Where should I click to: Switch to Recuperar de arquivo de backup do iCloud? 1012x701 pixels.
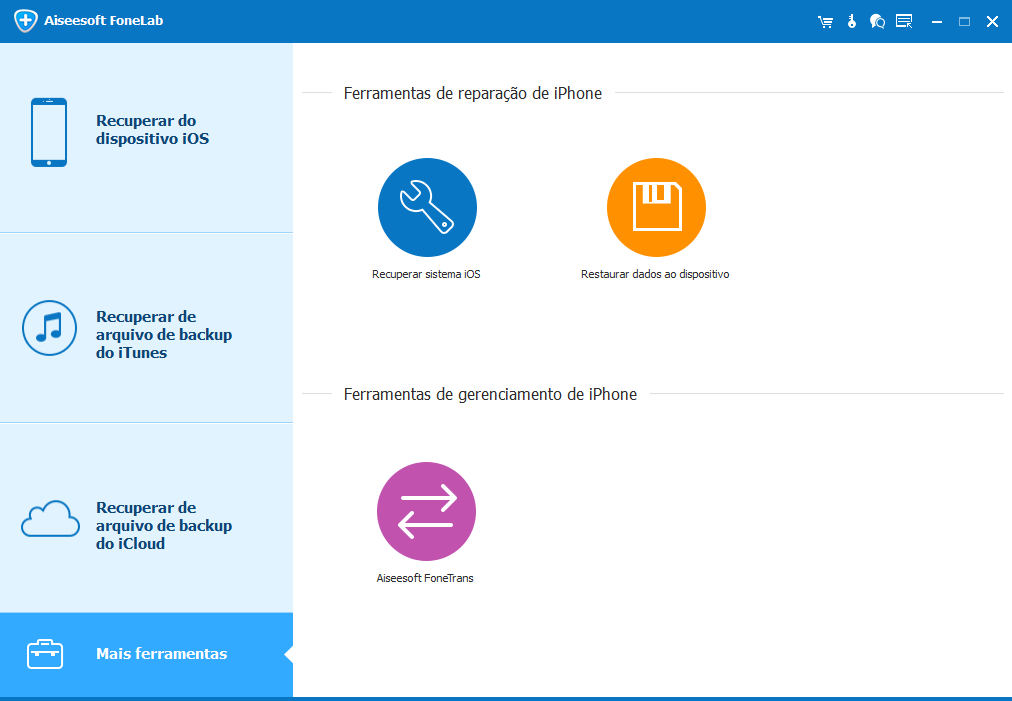point(147,518)
